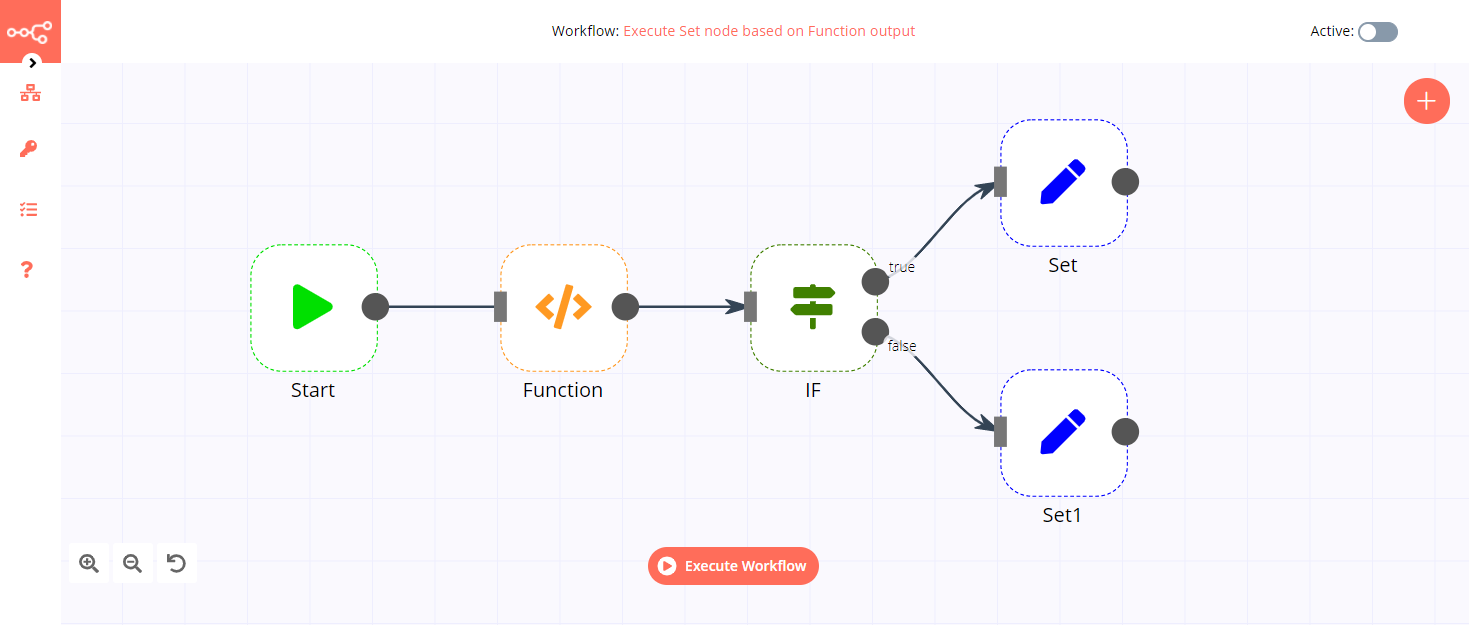Click the n8n logo
The image size is (1469, 625).
(x=30, y=30)
